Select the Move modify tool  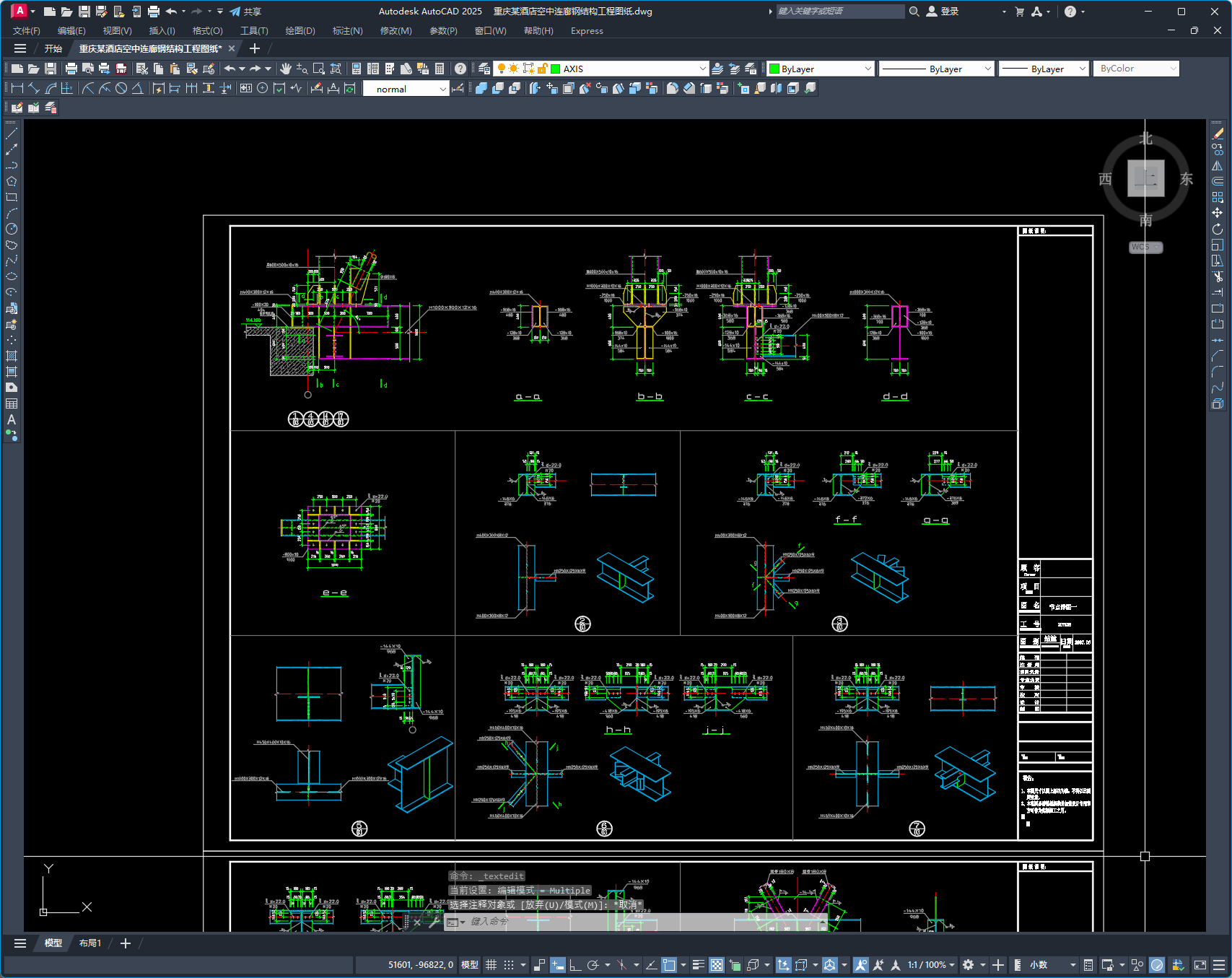point(1218,213)
